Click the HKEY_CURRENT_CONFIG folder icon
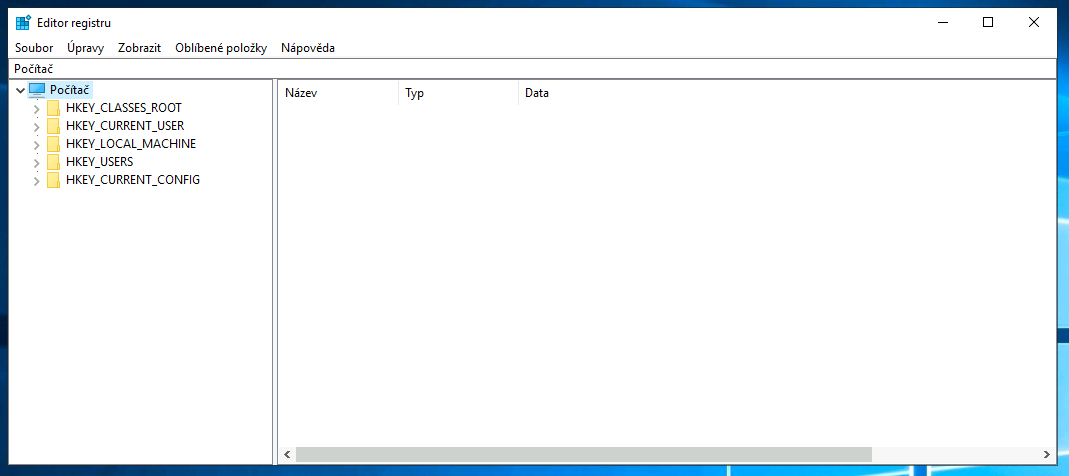The image size is (1069, 476). click(53, 180)
